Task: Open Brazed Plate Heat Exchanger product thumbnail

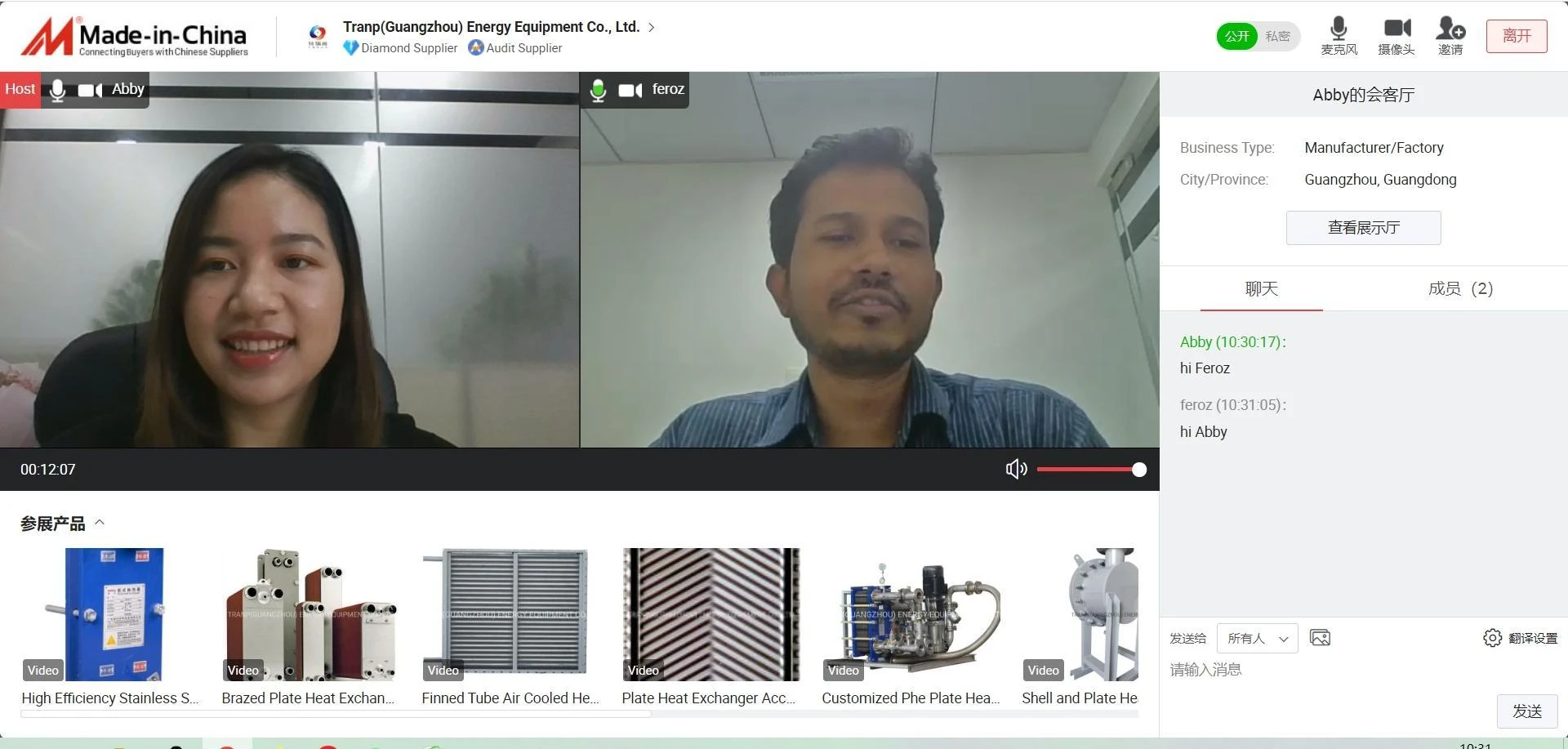Action: pyautogui.click(x=309, y=614)
